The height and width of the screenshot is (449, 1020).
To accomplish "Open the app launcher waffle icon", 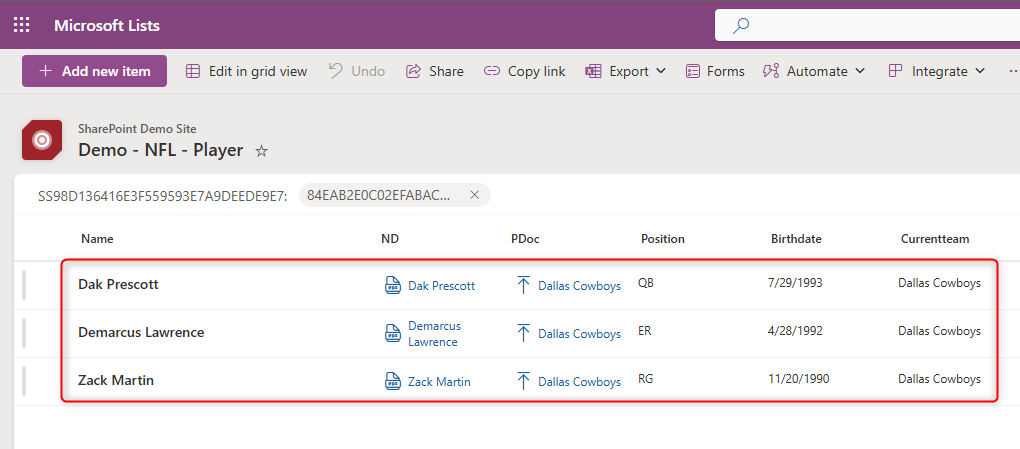I will 21,25.
